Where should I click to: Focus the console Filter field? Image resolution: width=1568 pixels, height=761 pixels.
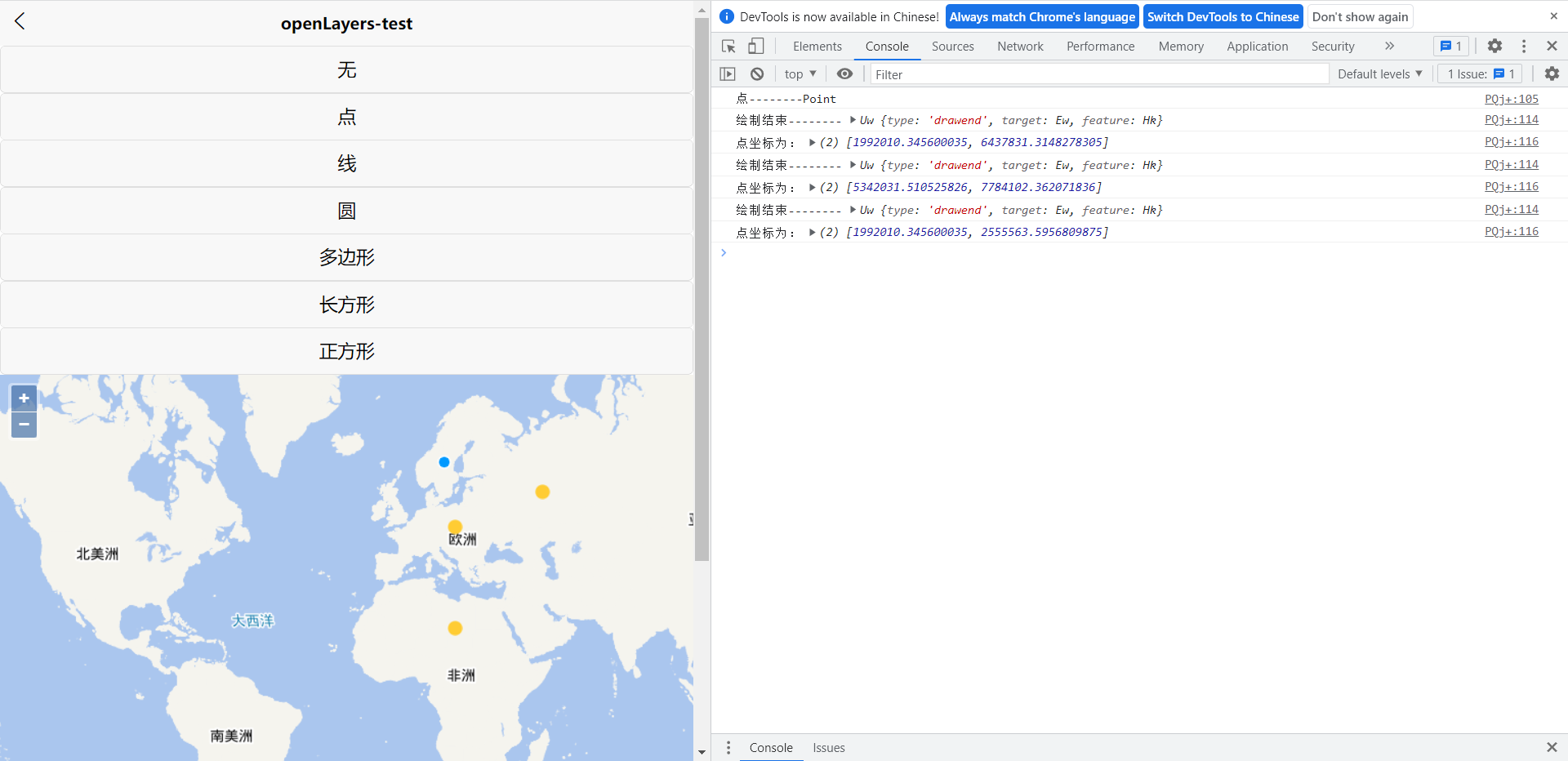point(1099,74)
